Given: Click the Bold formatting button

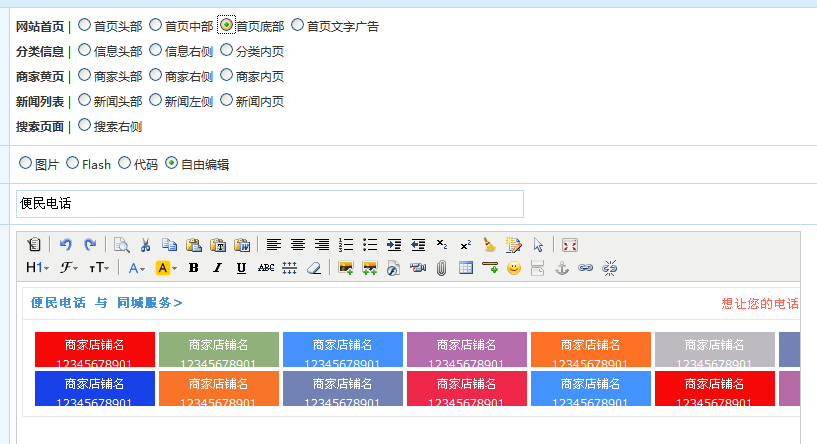Looking at the screenshot, I should tap(193, 268).
